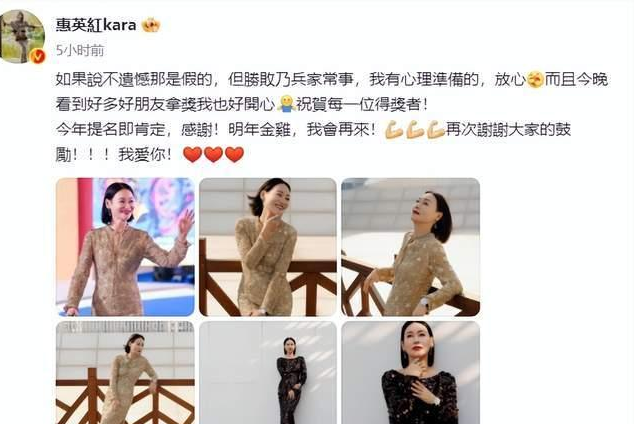Viewport: 634px width, 424px height.
Task: Click the text 再次謝謝大家的鼓
Action: coord(508,130)
